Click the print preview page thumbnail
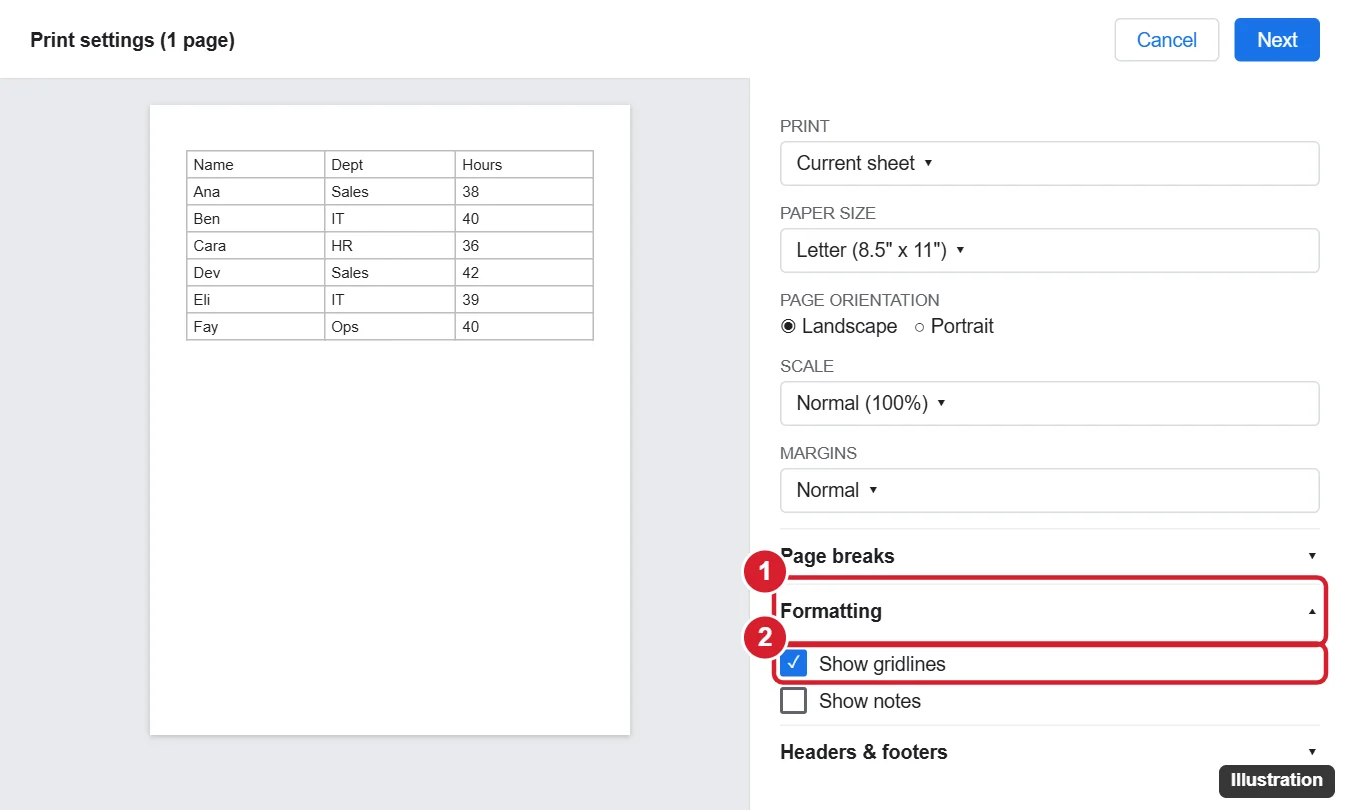The height and width of the screenshot is (810, 1350). pyautogui.click(x=390, y=420)
